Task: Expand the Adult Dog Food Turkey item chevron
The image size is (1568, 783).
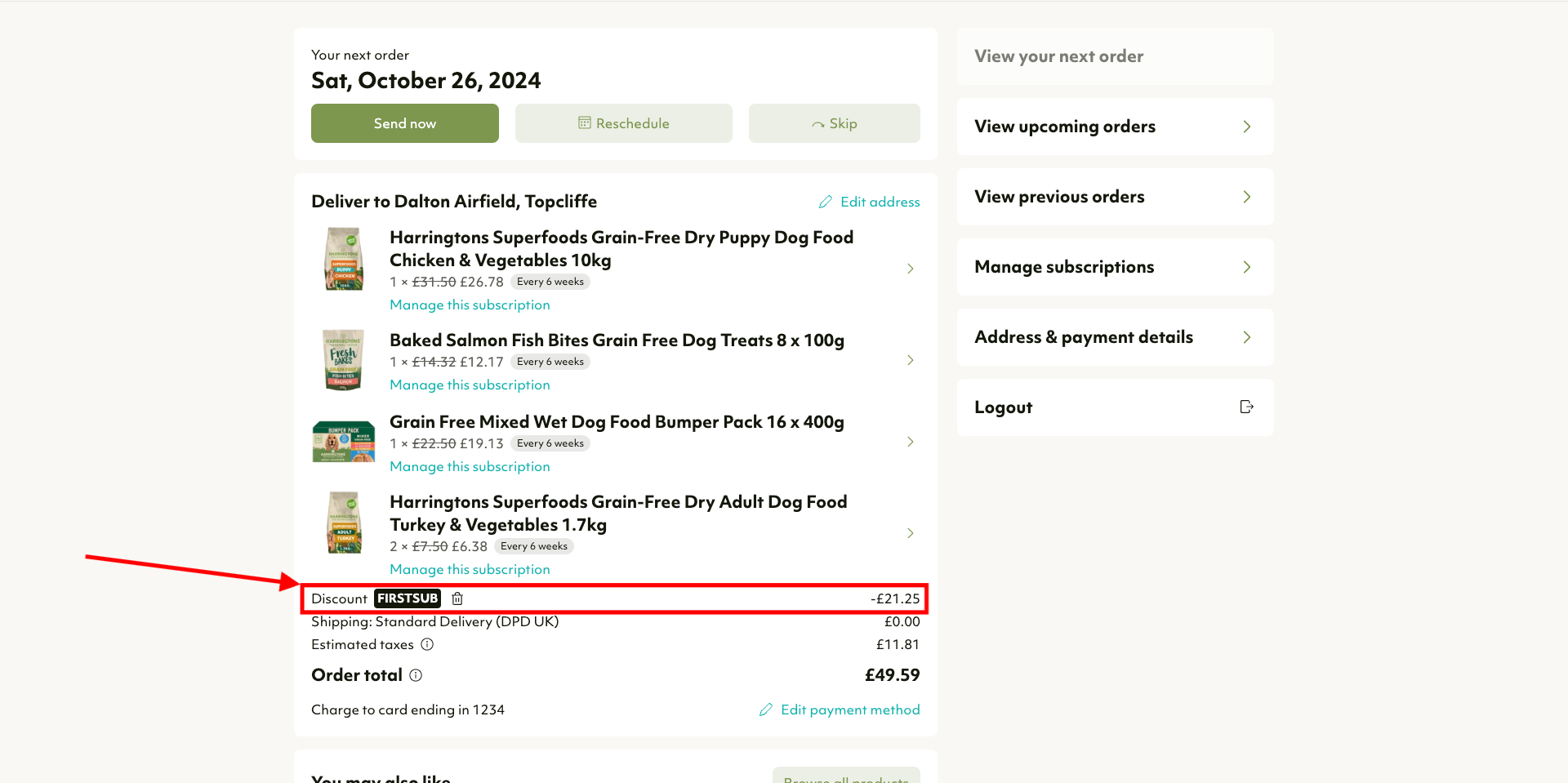Action: (x=911, y=533)
